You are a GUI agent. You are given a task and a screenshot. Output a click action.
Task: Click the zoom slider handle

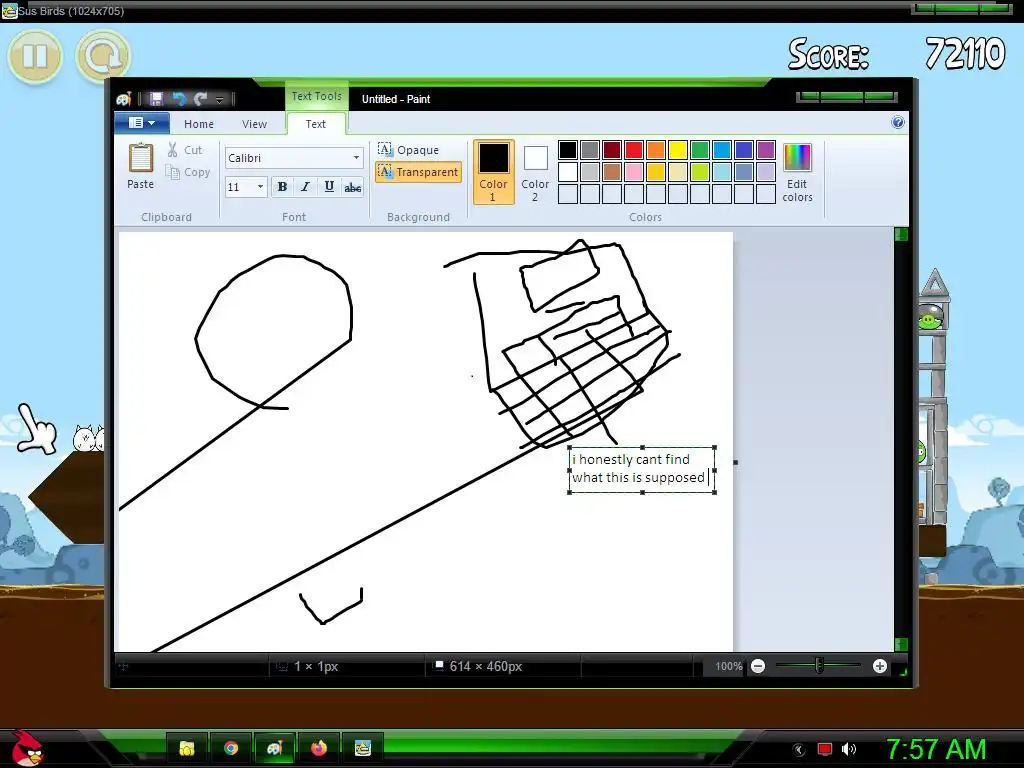pyautogui.click(x=820, y=665)
